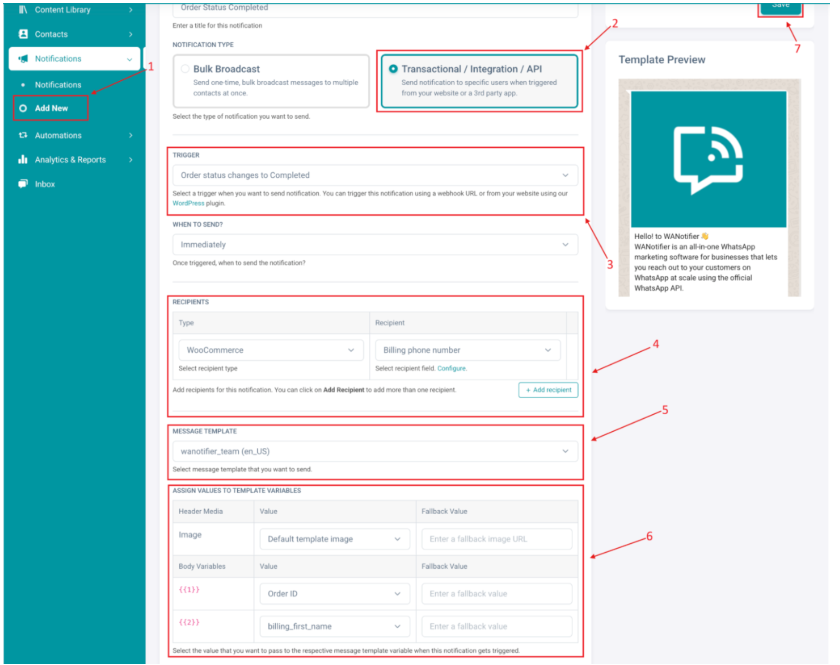Open the Trigger dropdown
Screen dimensions: 840x665
coord(375,175)
